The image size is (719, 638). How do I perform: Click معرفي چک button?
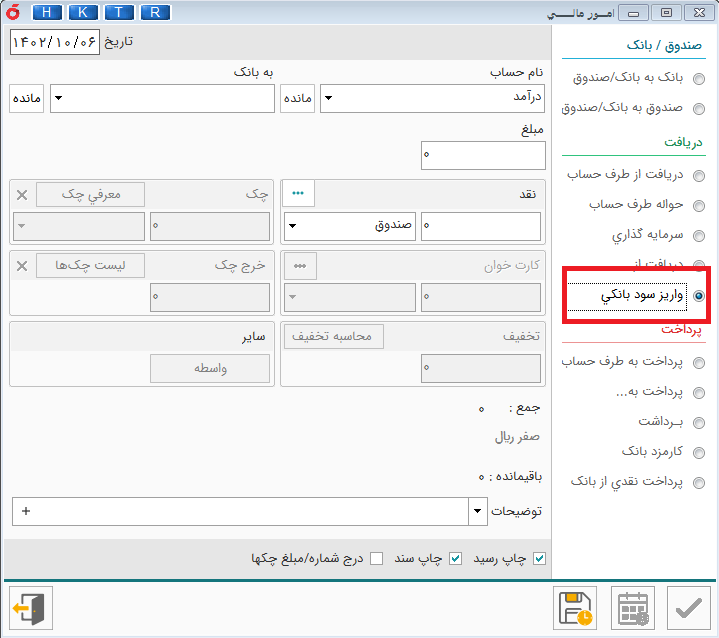(x=90, y=194)
